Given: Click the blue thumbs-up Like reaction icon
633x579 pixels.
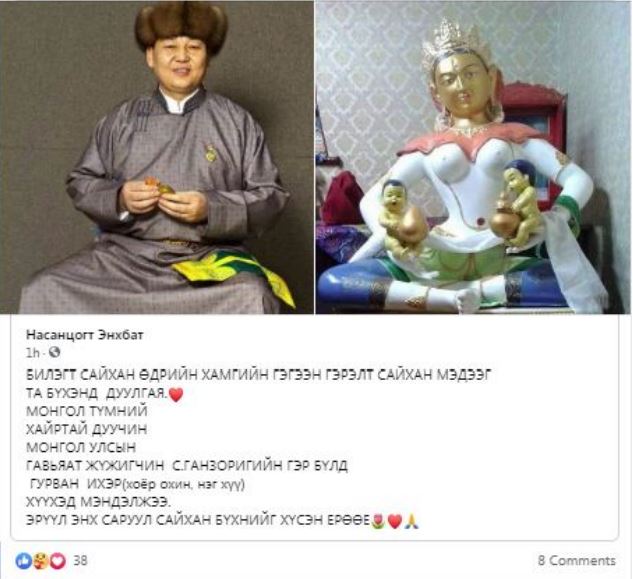Looking at the screenshot, I should point(24,561).
